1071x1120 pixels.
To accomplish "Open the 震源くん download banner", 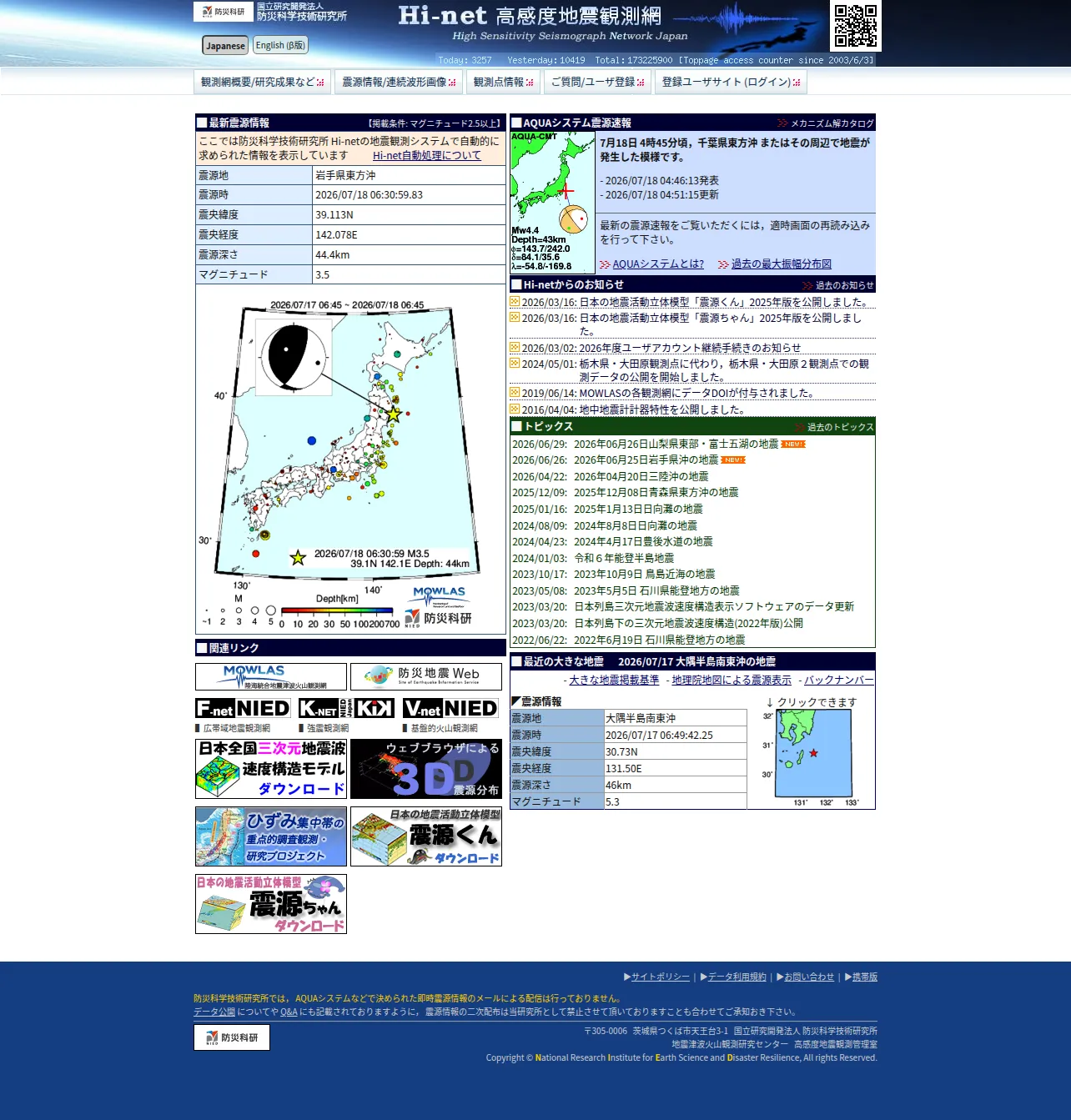I will [426, 836].
